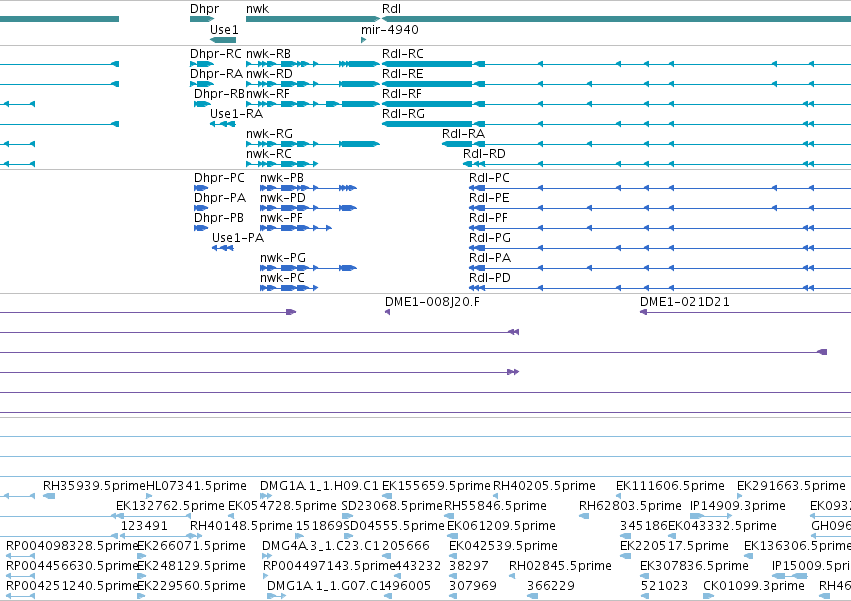
Task: Select the nwk gene label
Action: coord(257,9)
